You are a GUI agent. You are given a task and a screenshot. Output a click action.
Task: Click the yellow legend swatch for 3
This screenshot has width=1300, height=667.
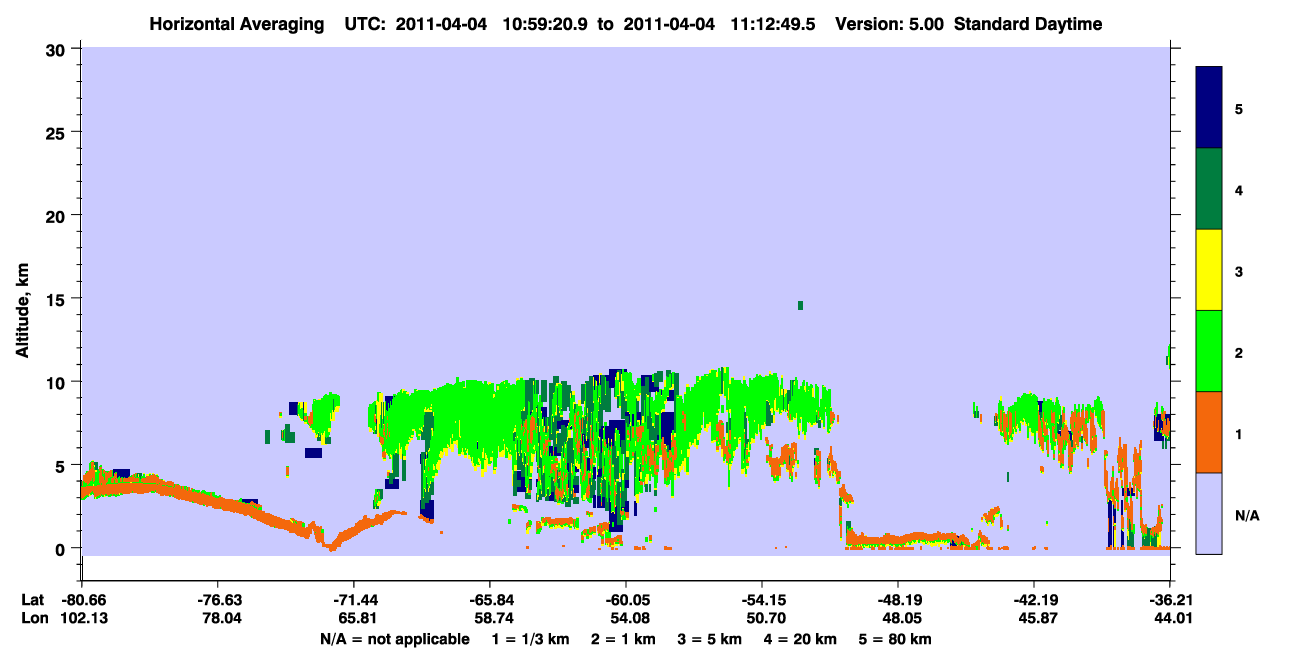pyautogui.click(x=1209, y=270)
